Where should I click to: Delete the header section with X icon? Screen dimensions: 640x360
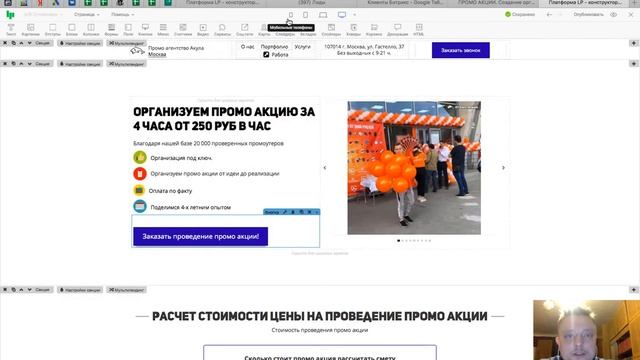(x=5, y=43)
